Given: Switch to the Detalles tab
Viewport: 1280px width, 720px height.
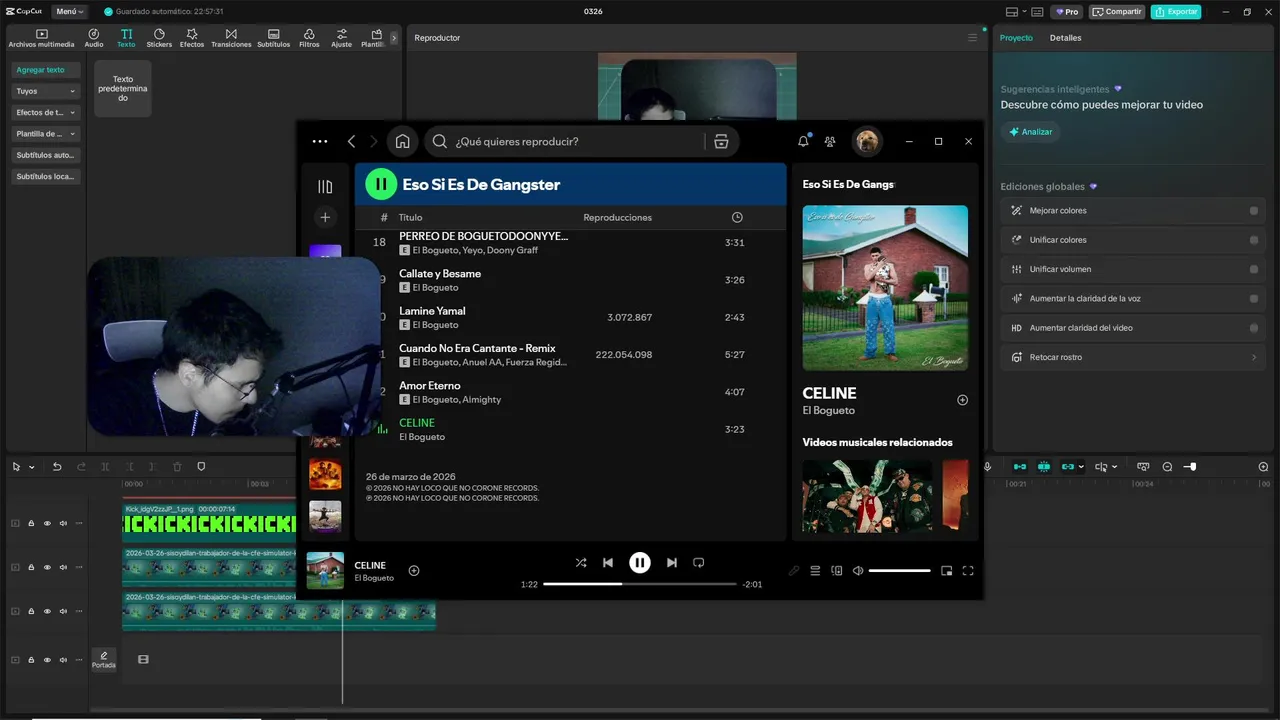Looking at the screenshot, I should pyautogui.click(x=1065, y=38).
